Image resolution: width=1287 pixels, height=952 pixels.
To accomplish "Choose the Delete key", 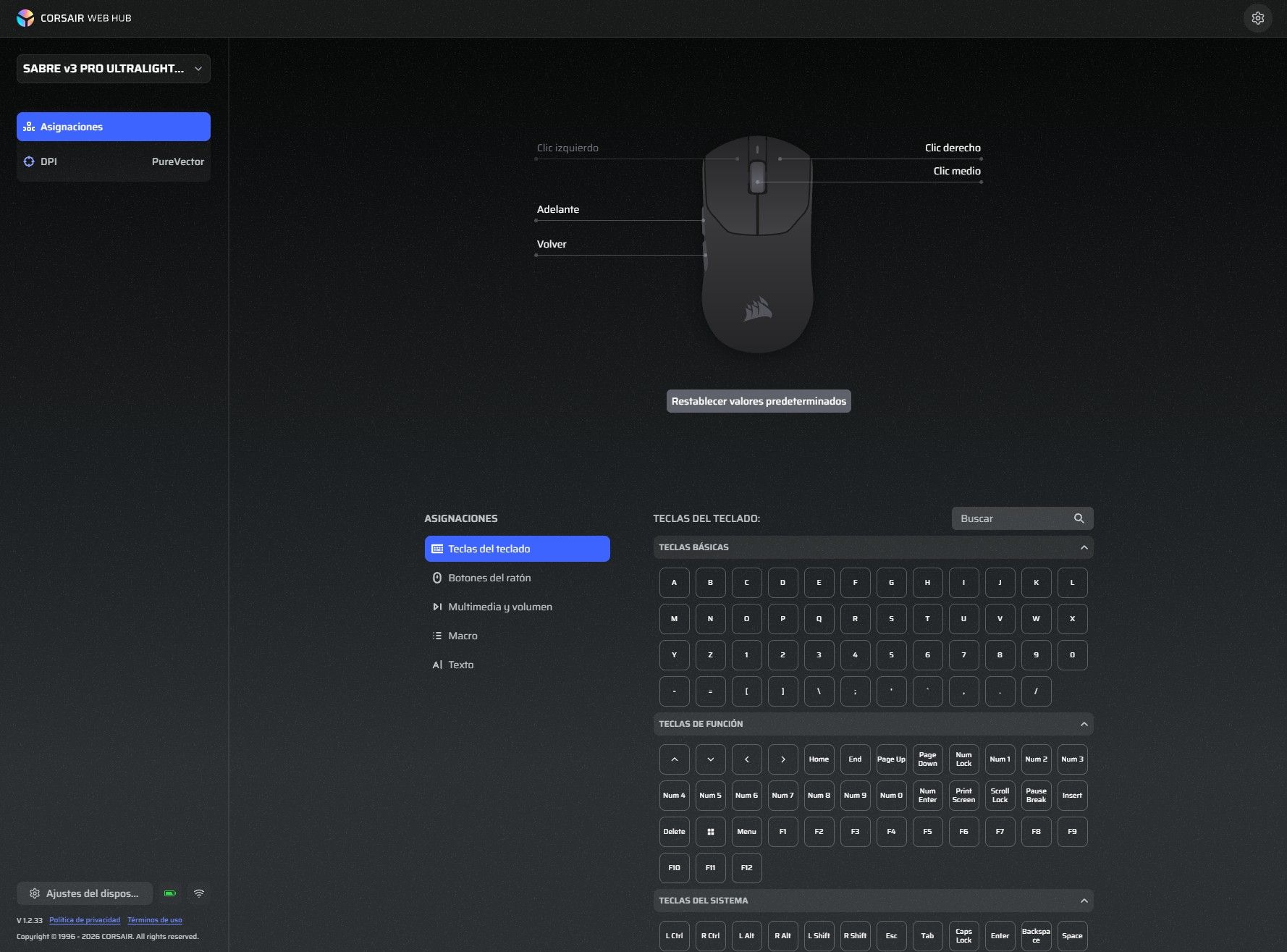I will coord(674,832).
